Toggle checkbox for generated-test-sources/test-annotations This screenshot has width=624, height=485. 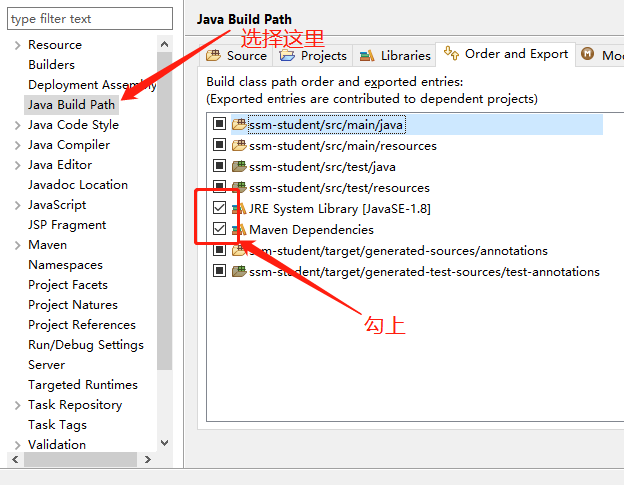(x=219, y=271)
